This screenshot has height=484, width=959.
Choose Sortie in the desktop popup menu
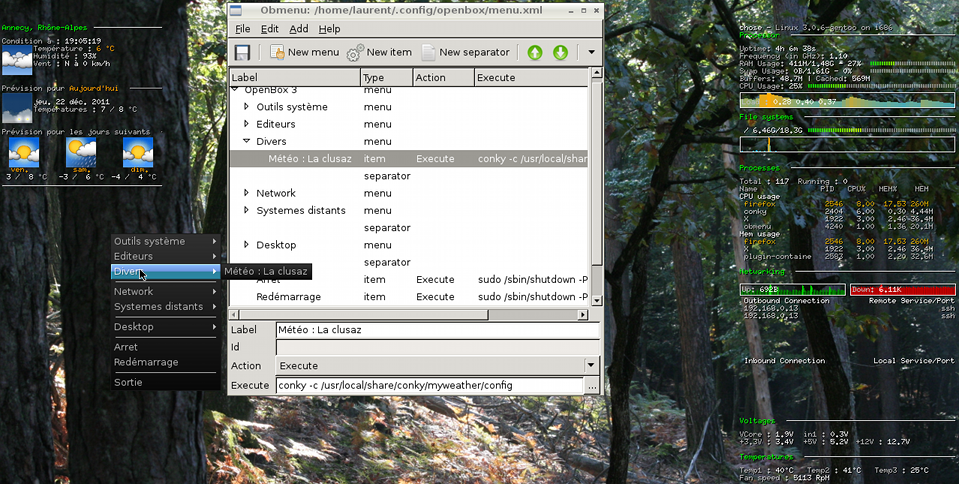point(128,382)
